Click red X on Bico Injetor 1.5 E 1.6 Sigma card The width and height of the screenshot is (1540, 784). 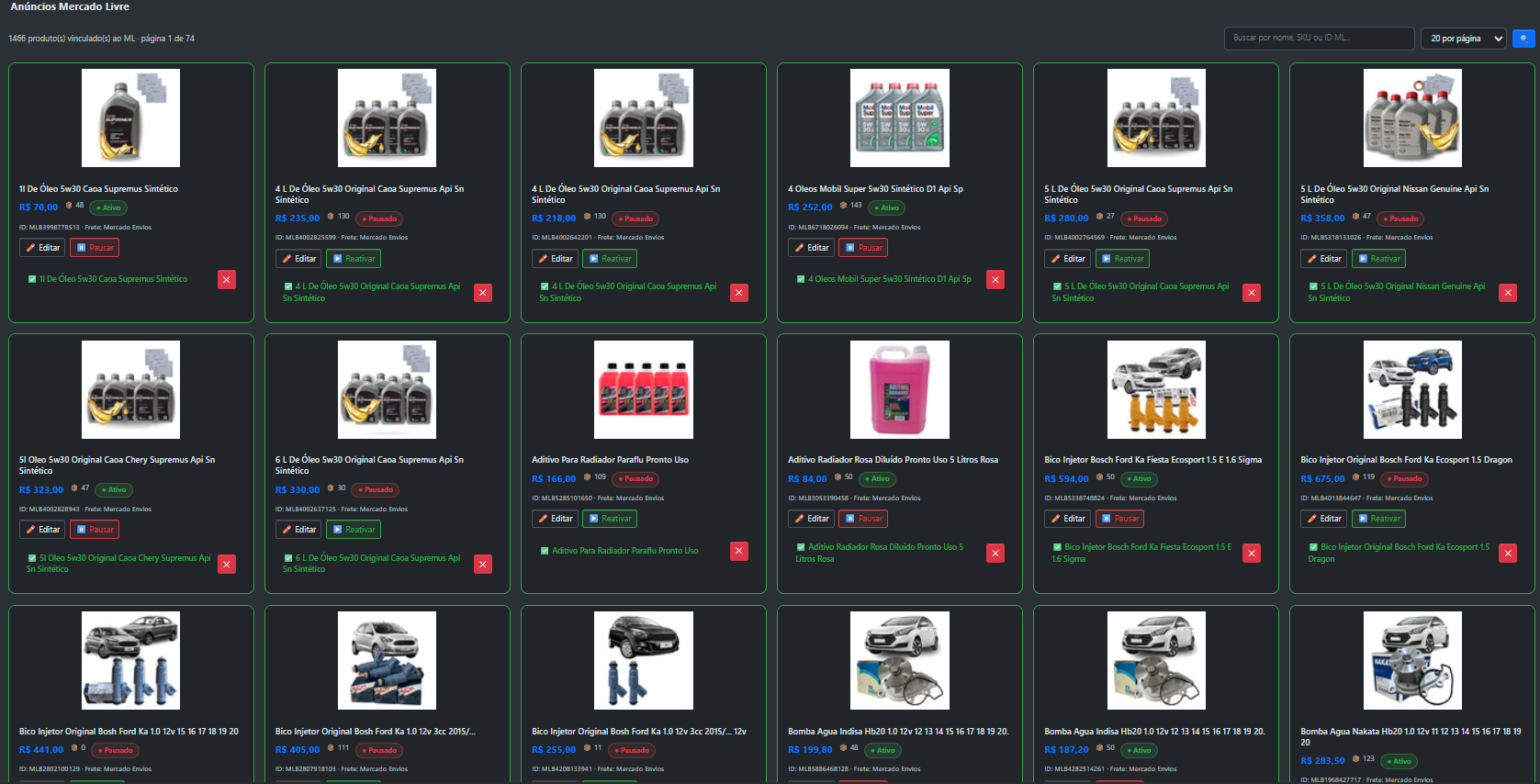click(1252, 554)
